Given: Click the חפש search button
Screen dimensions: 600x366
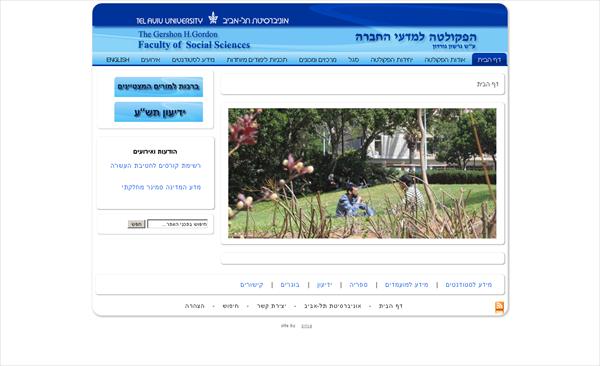Looking at the screenshot, I should [137, 224].
